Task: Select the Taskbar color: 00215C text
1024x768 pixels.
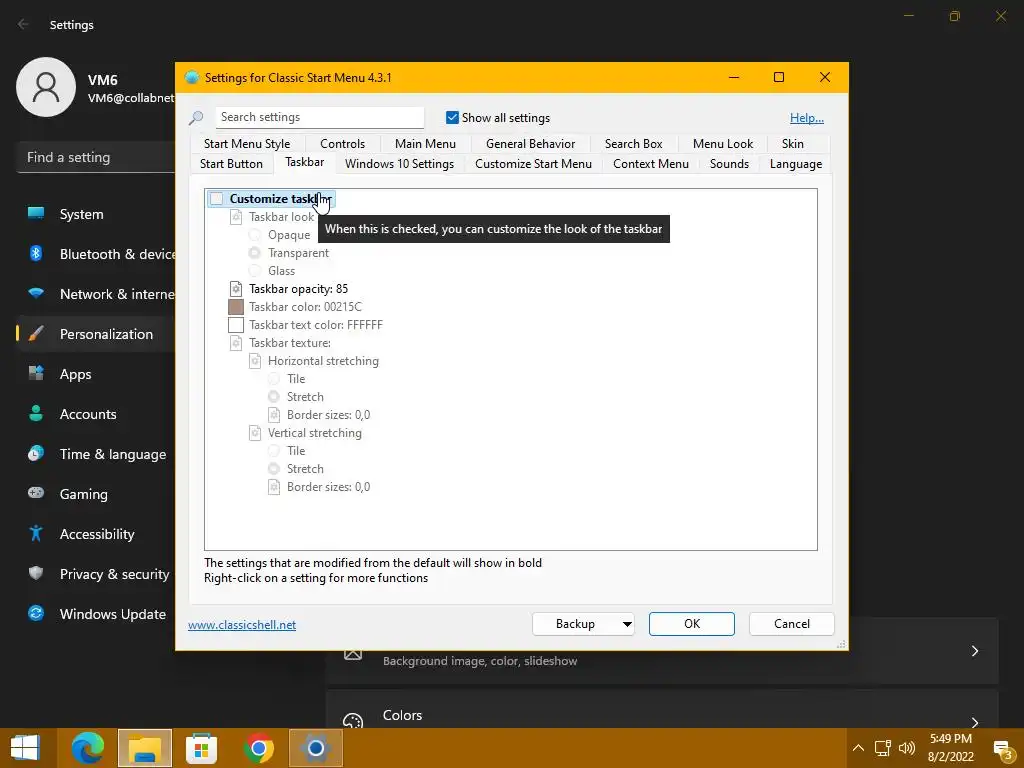Action: [x=305, y=307]
